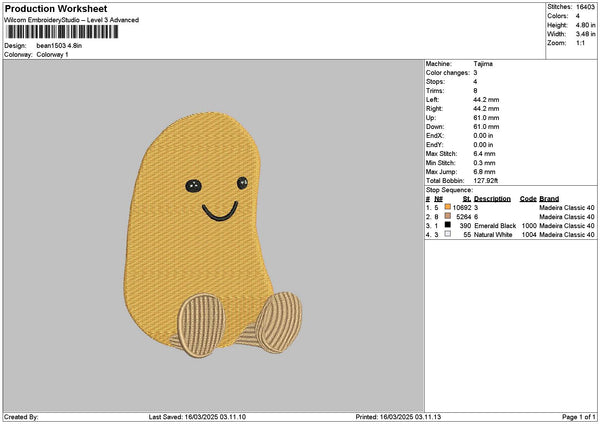Choose the Natural White color swatch
This screenshot has height=424, width=600.
tap(447, 234)
